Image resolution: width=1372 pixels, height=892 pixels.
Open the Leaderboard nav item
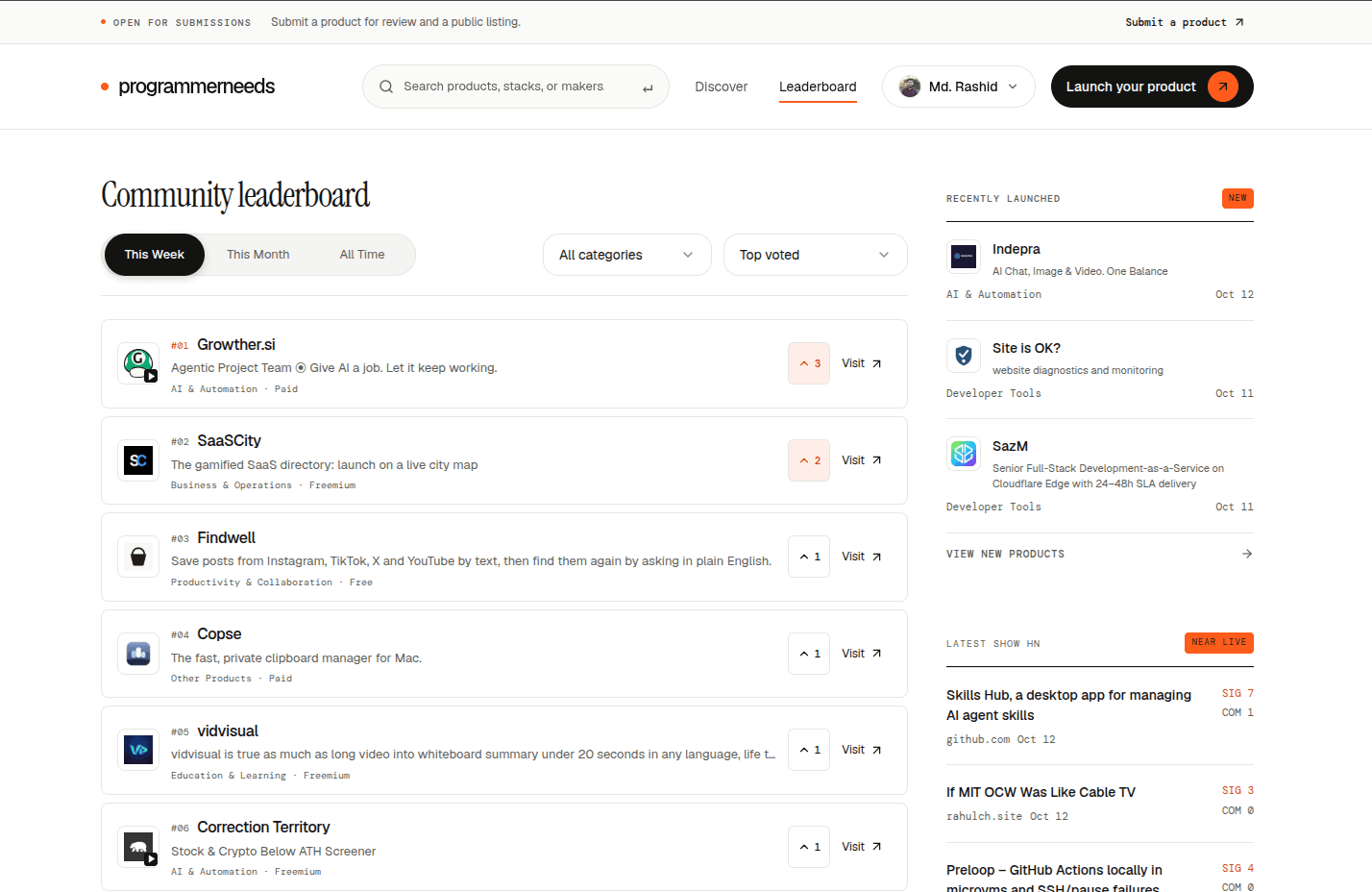tap(818, 87)
